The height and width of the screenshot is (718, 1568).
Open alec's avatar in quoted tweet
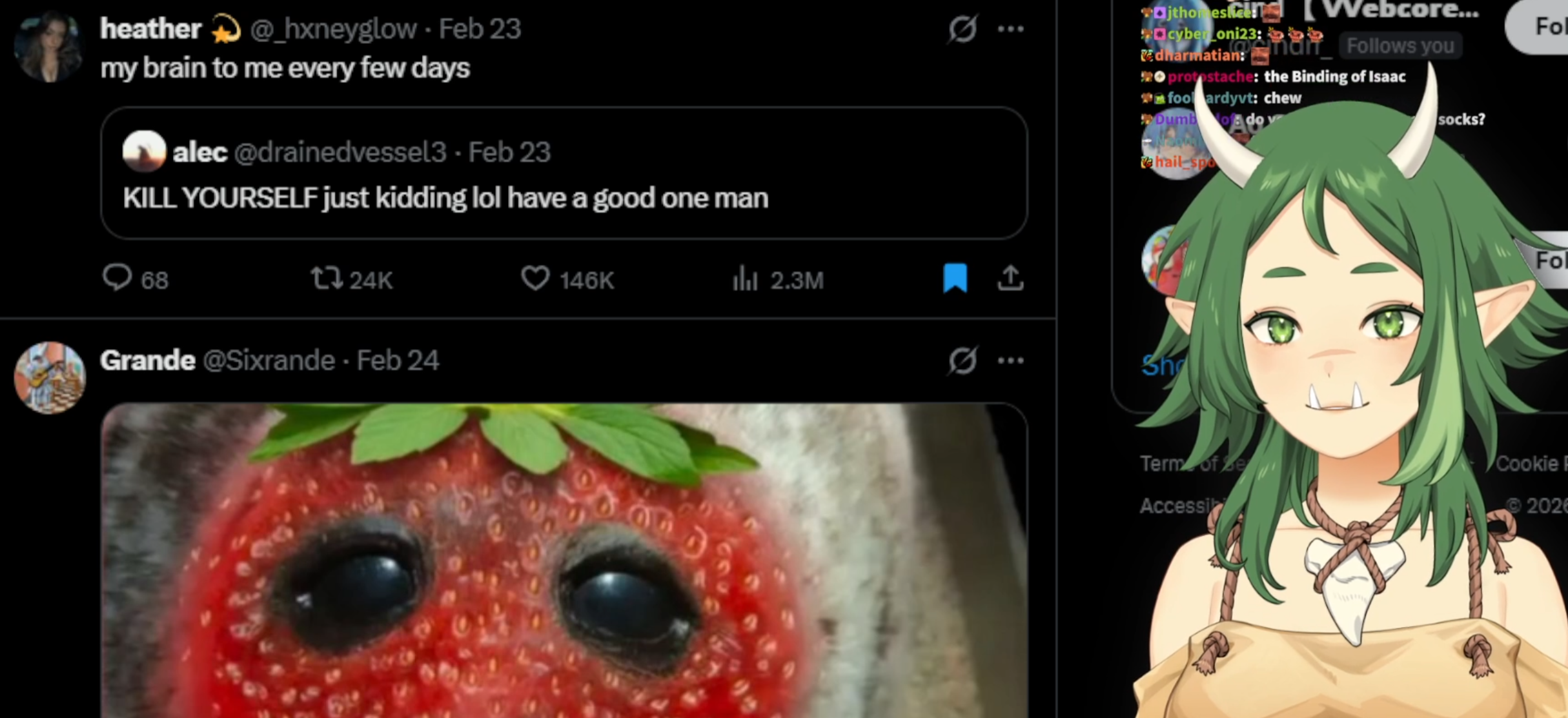[x=144, y=152]
